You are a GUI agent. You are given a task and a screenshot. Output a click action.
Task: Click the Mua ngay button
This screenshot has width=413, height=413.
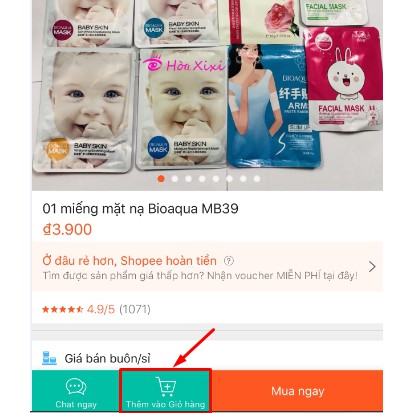[x=297, y=391]
